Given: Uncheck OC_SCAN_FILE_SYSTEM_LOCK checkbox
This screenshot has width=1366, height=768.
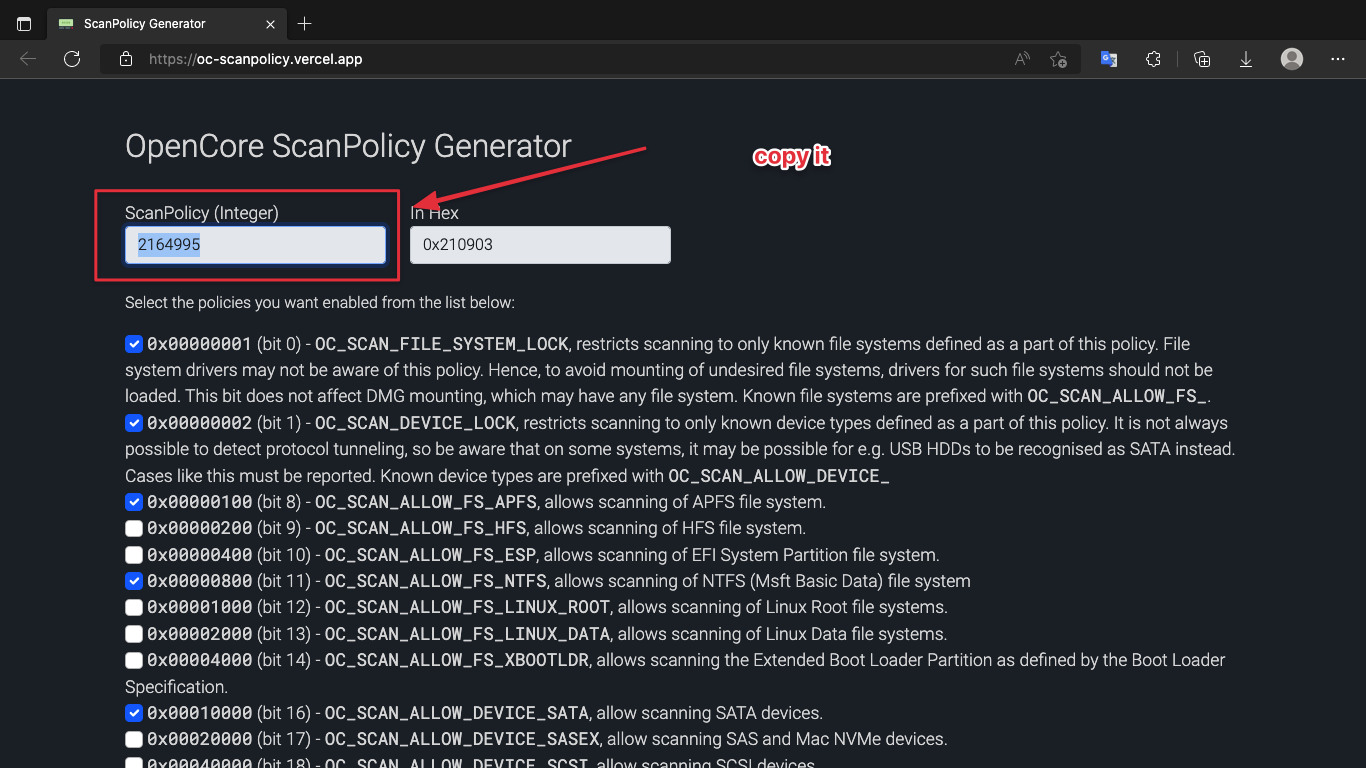Looking at the screenshot, I should 134,344.
